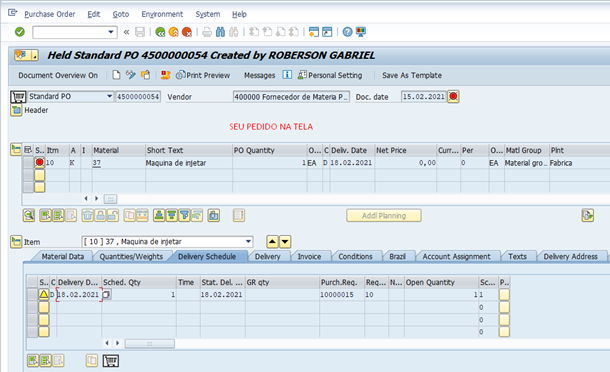Click the delivery schedule horizontal scrollbar
The width and height of the screenshot is (610, 372).
(149, 344)
